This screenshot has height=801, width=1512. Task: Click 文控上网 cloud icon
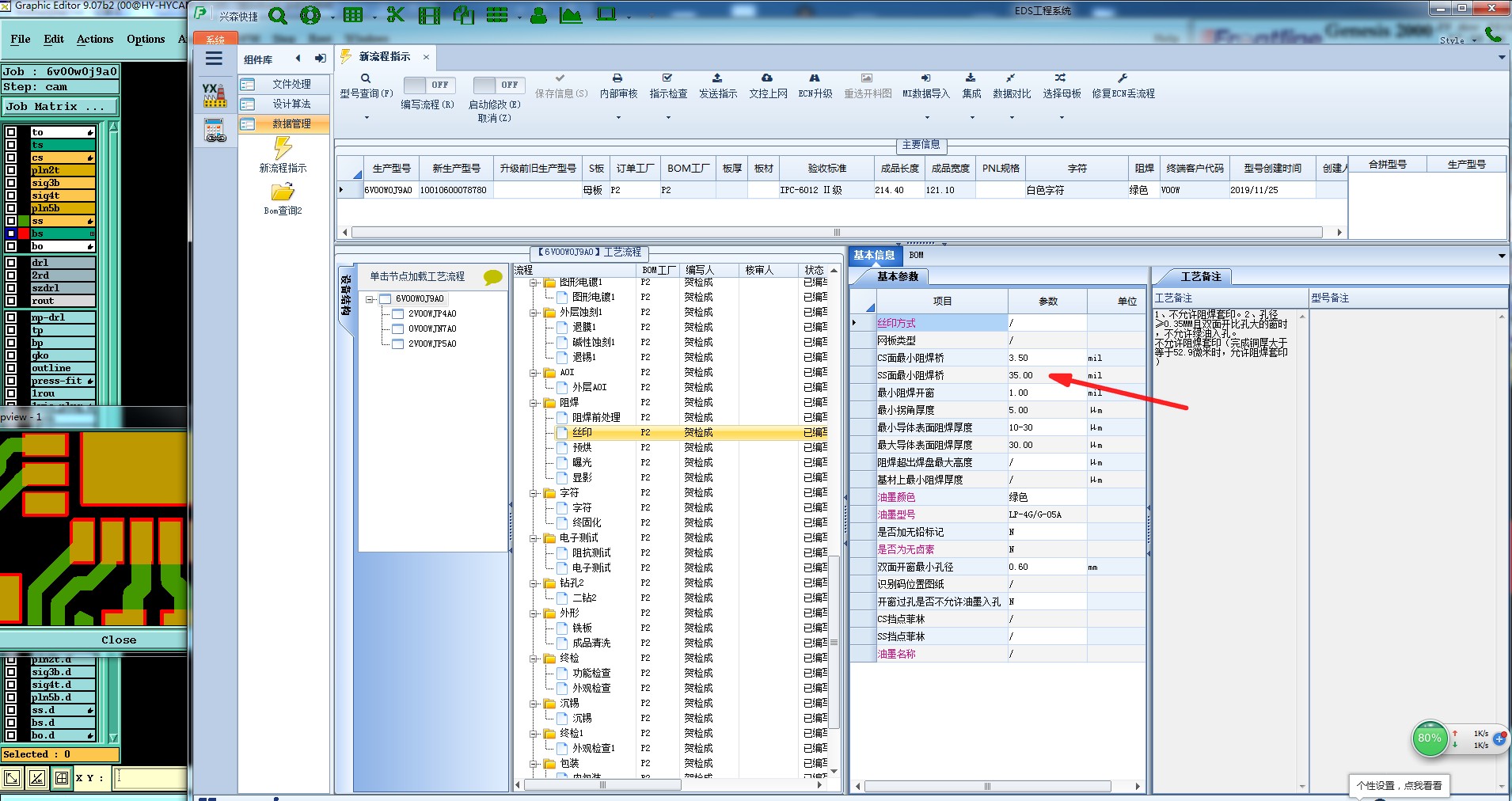pos(767,78)
